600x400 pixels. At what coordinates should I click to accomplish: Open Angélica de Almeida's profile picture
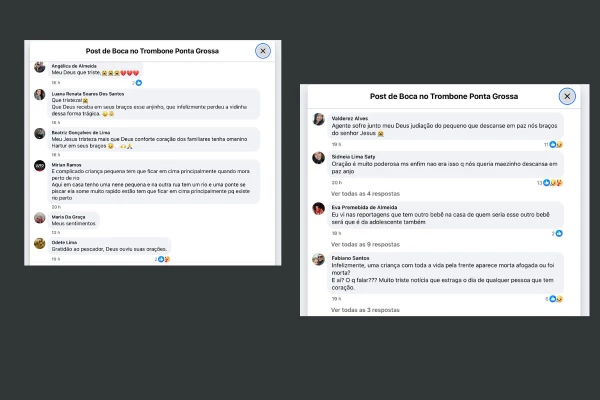click(x=39, y=67)
